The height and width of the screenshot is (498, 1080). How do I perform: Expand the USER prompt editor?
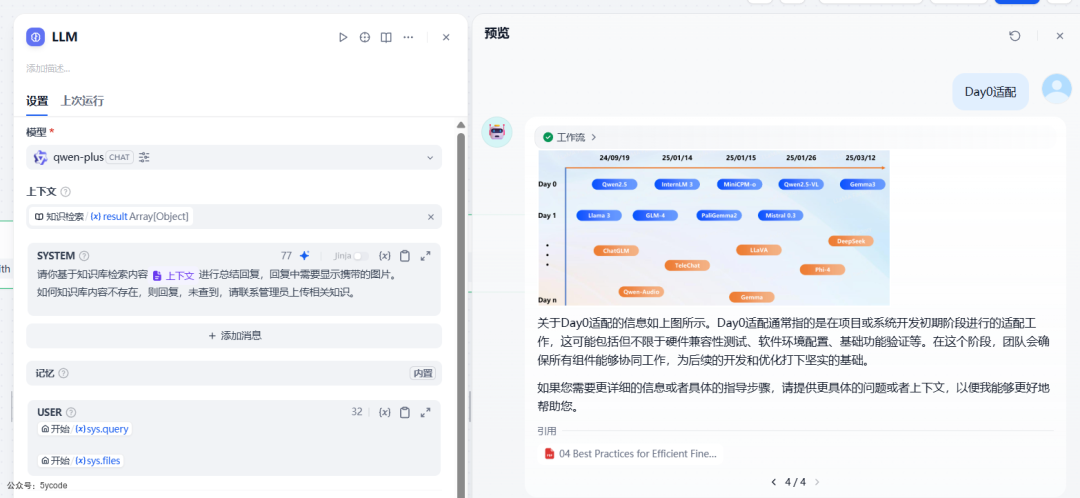(x=426, y=412)
